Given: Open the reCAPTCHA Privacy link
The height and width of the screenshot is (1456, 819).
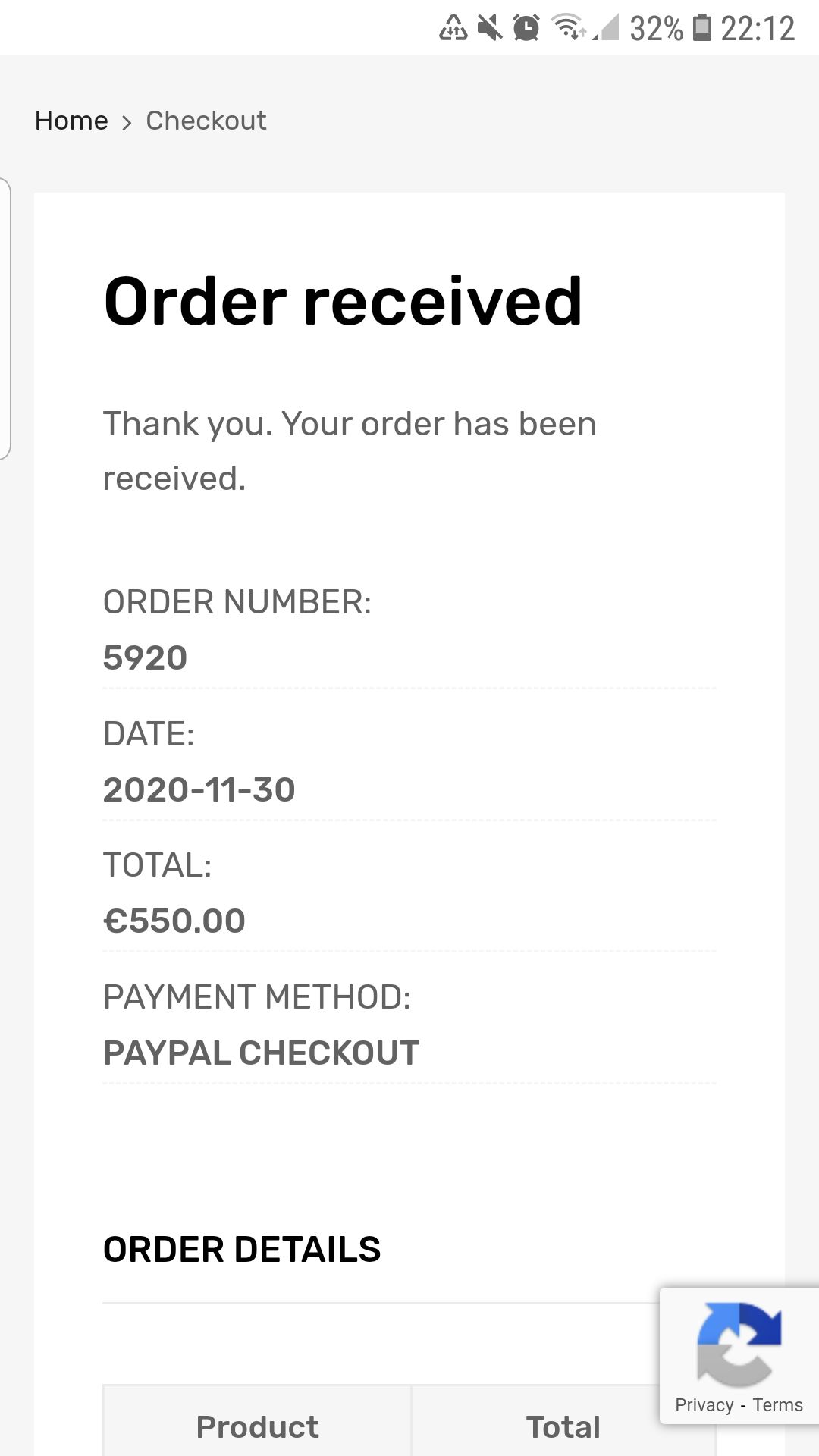Looking at the screenshot, I should coord(704,1405).
